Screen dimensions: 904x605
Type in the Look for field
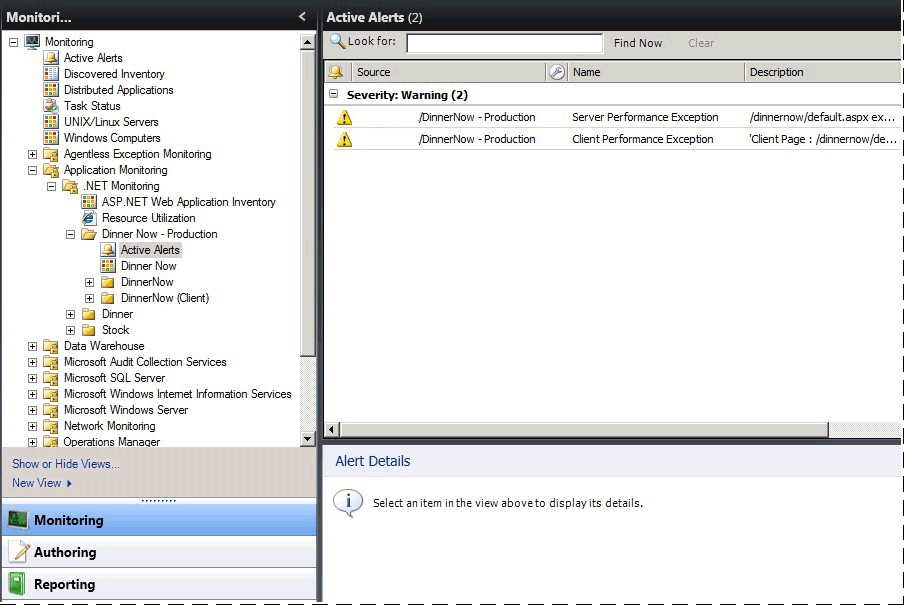505,42
